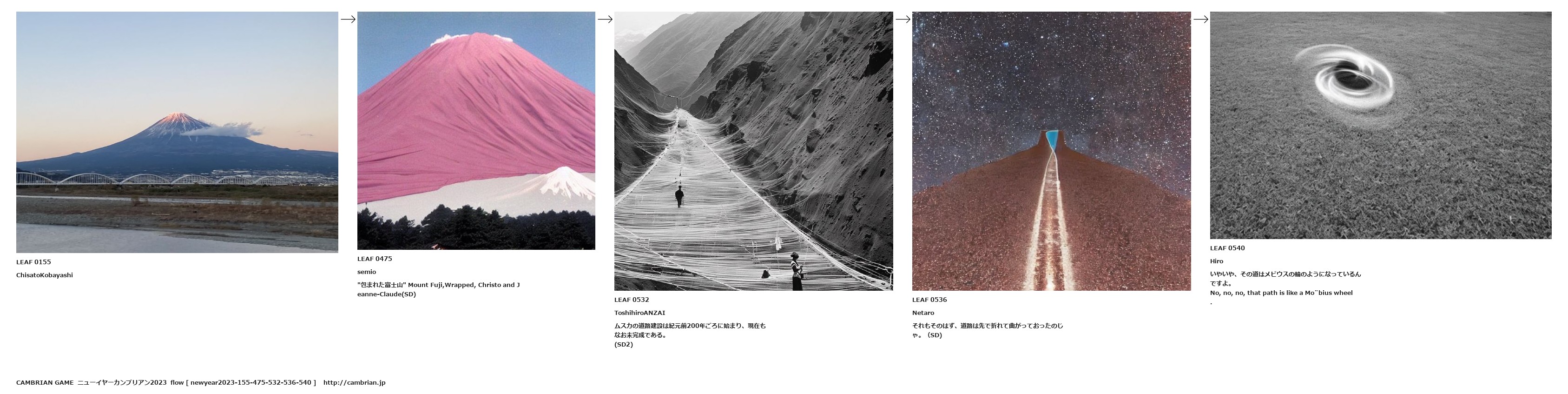This screenshot has height=394, width=1568.
Task: Select author name ToshihiroANZAI
Action: [640, 313]
